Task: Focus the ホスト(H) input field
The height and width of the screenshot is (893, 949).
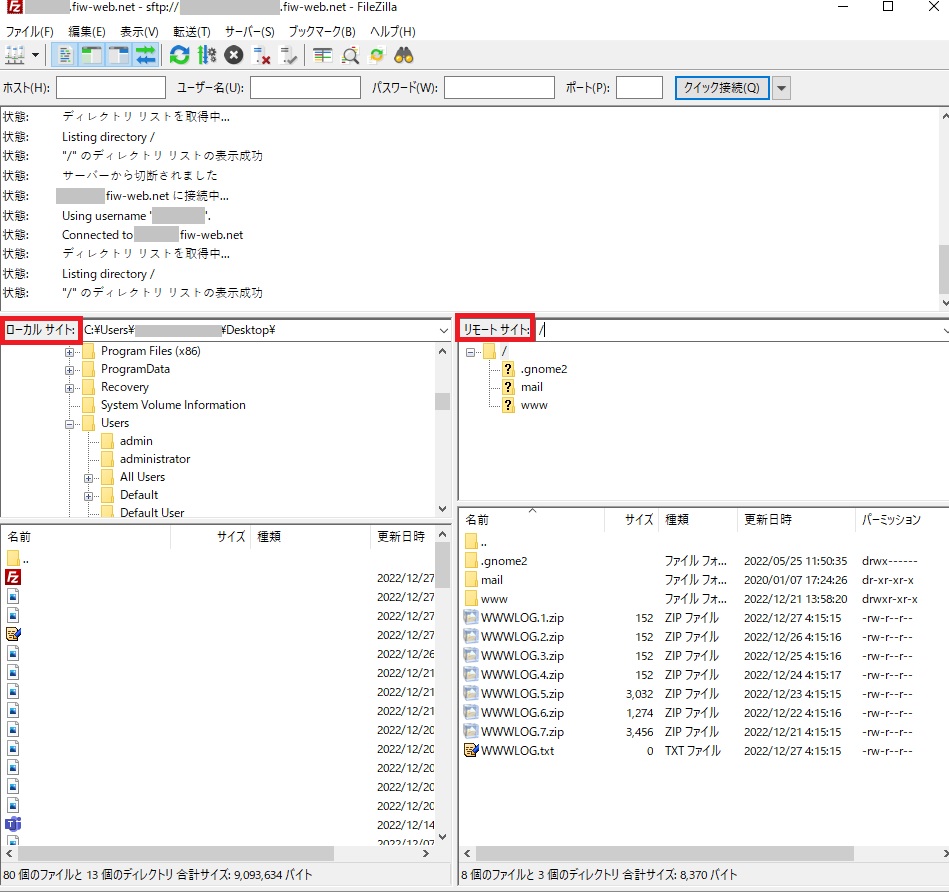Action: click(111, 88)
